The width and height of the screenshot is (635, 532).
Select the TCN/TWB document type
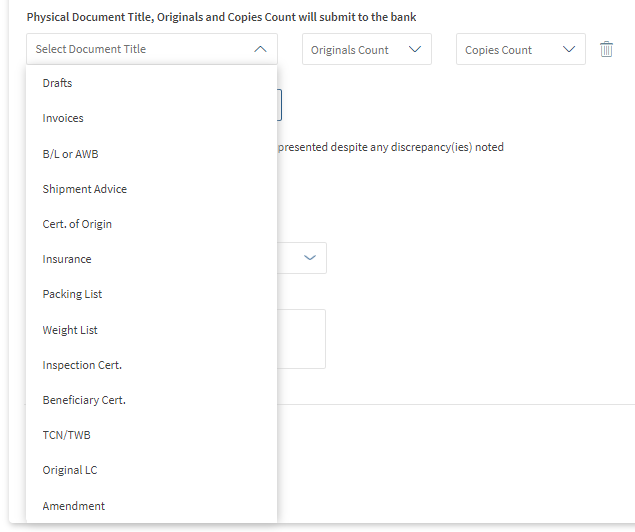pos(66,435)
